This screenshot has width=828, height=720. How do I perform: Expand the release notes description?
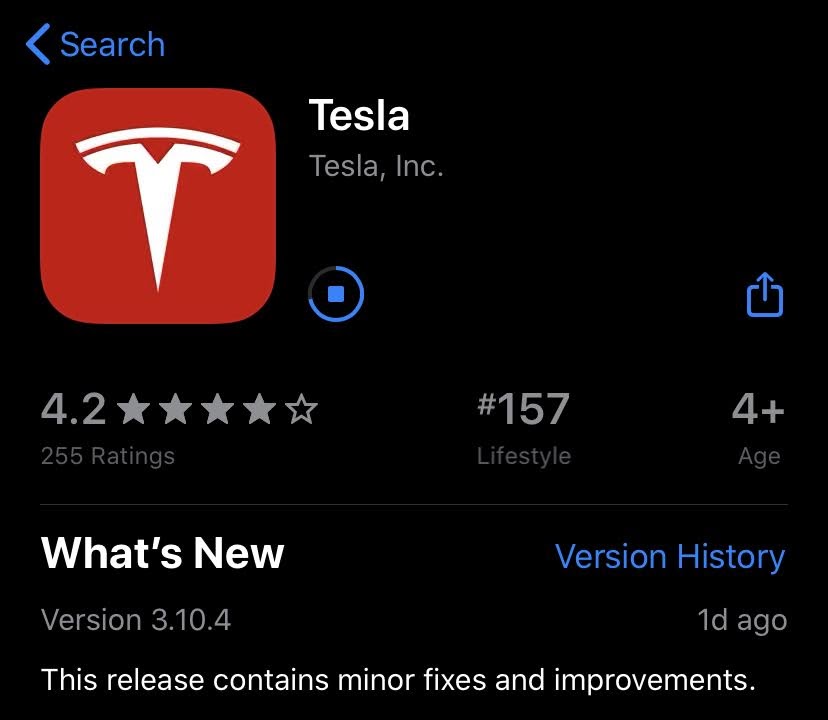point(398,681)
